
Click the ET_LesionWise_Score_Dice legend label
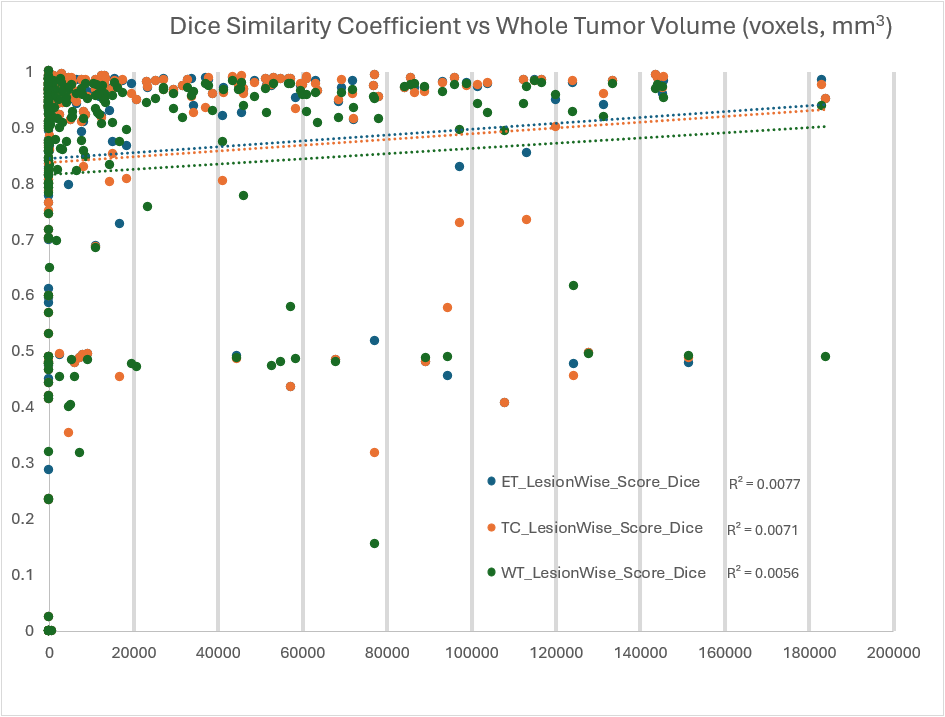600,482
